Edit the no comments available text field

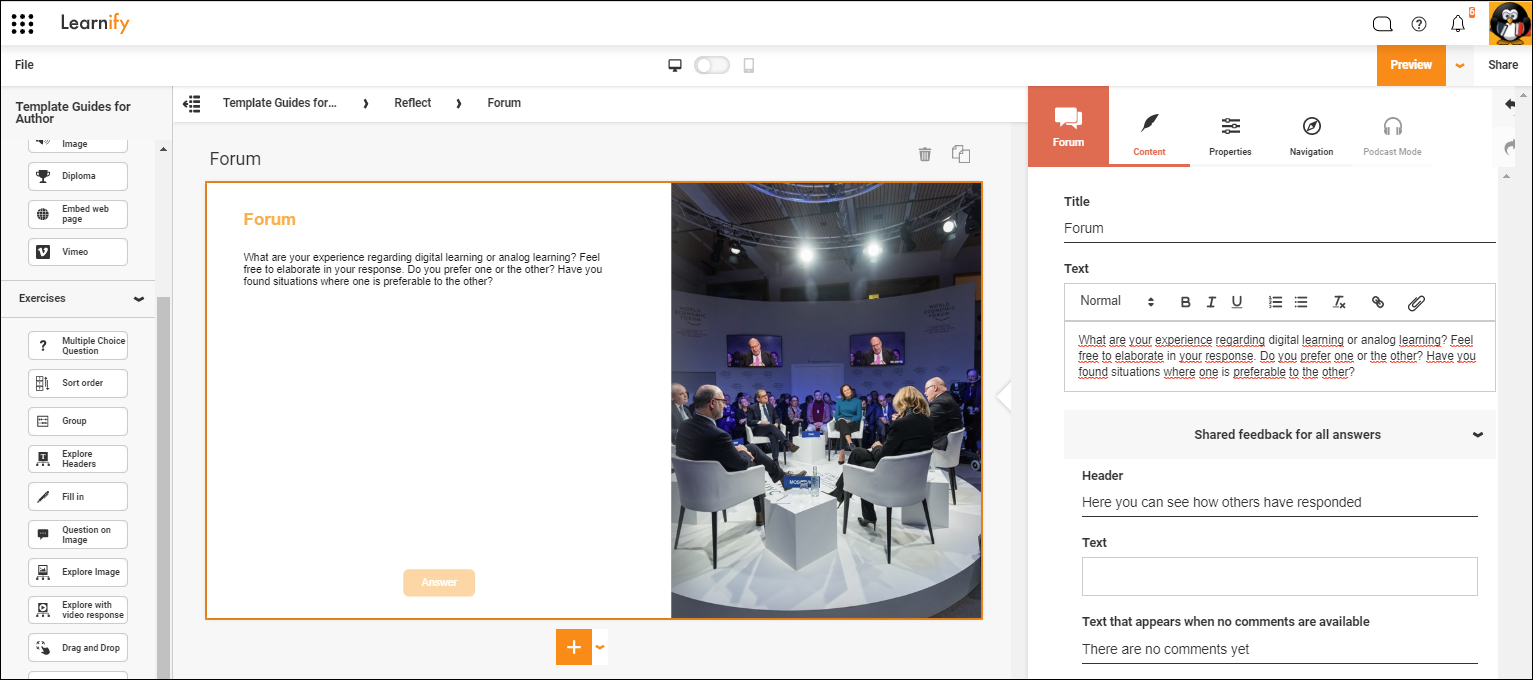tap(1280, 649)
